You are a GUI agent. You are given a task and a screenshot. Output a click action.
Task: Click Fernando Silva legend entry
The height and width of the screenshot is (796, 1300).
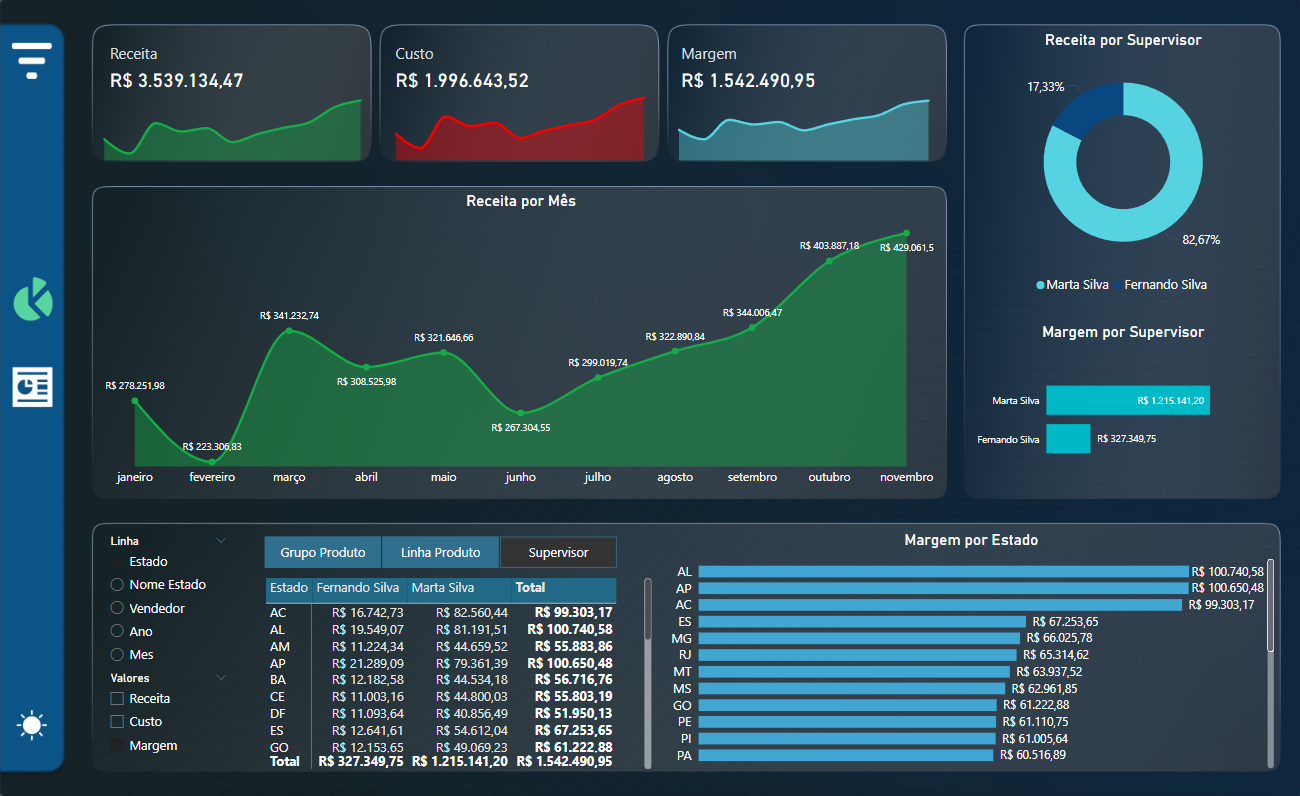pyautogui.click(x=1165, y=285)
